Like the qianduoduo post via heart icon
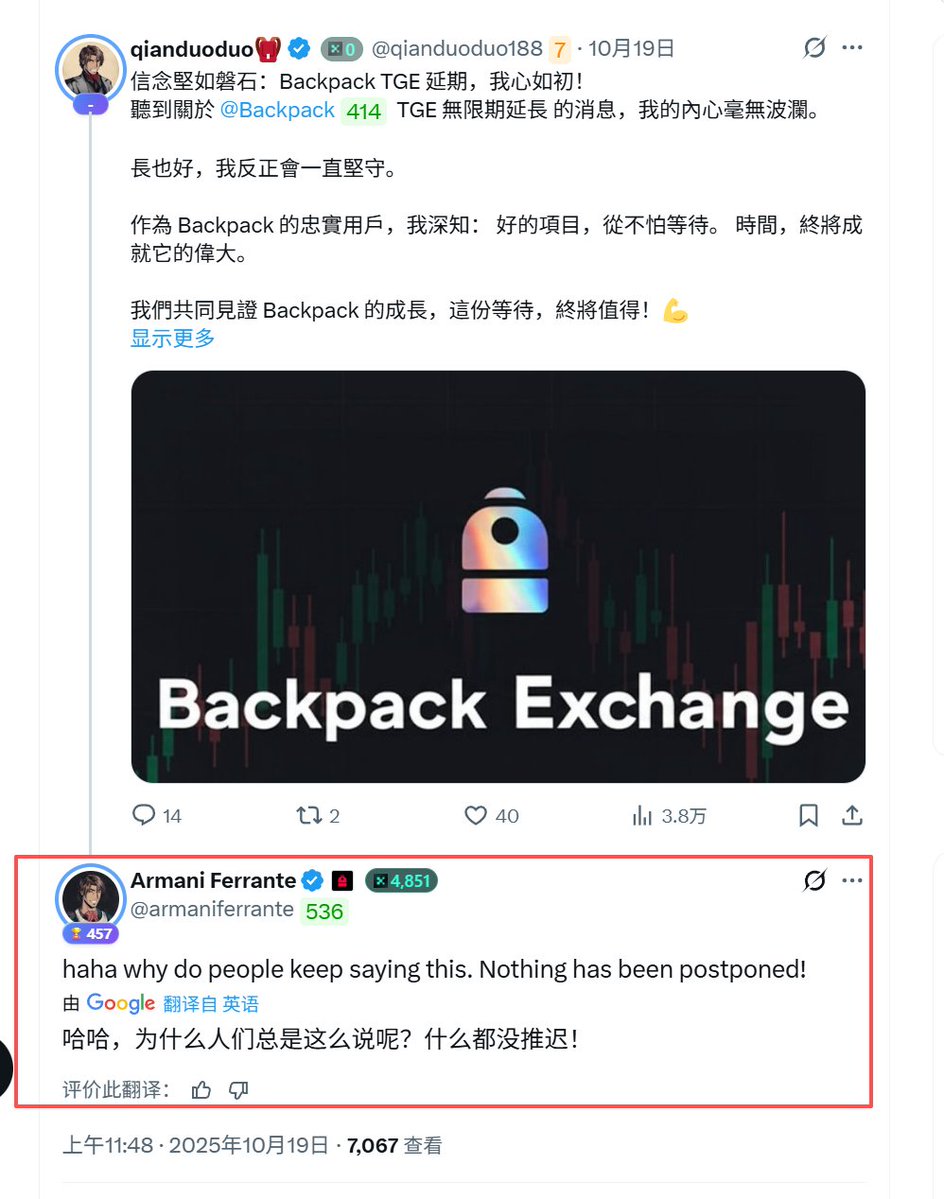The height and width of the screenshot is (1199, 944). coord(475,815)
